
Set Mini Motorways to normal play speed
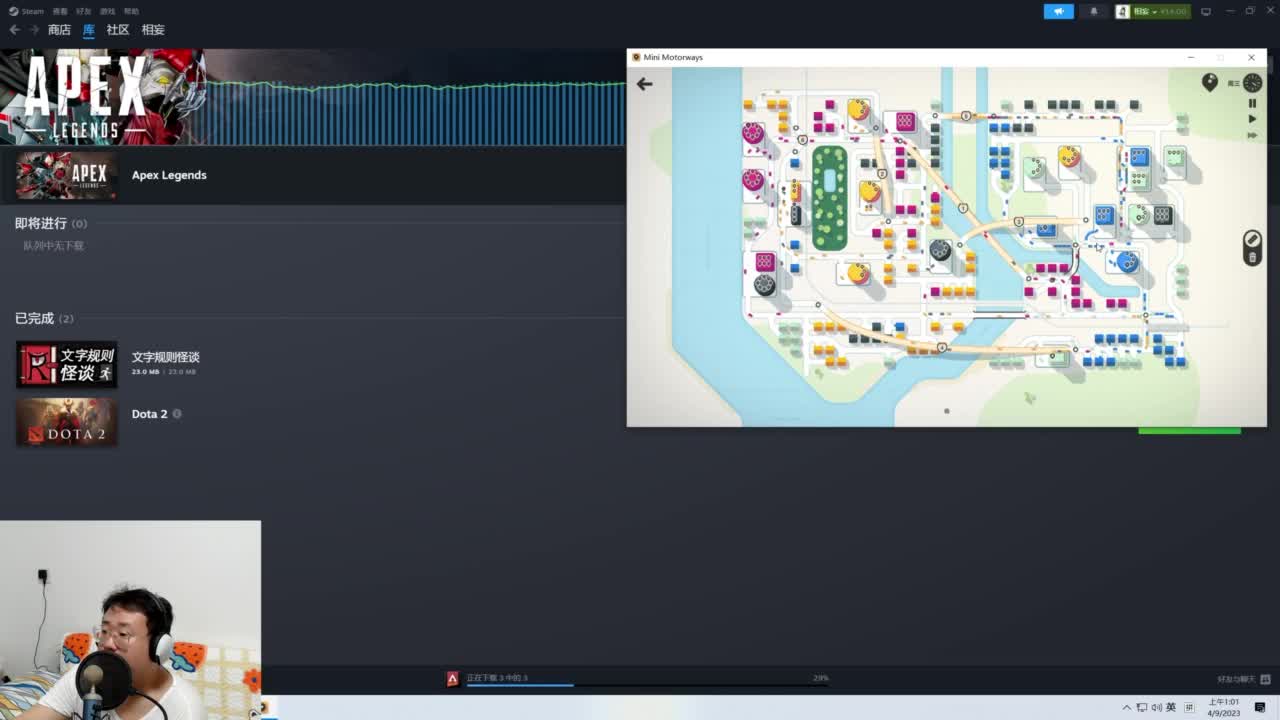(x=1252, y=119)
